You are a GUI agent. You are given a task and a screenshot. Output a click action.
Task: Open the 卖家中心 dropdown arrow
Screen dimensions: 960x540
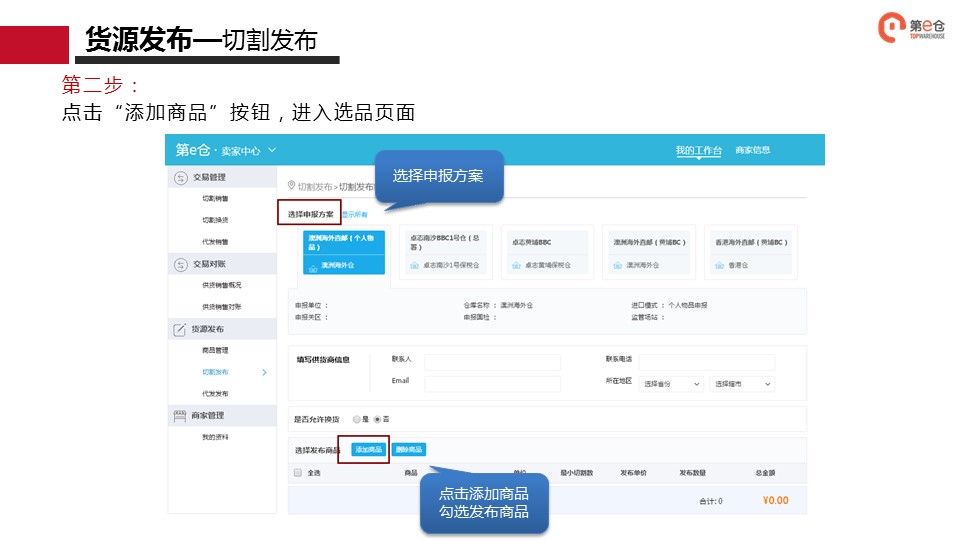point(272,150)
